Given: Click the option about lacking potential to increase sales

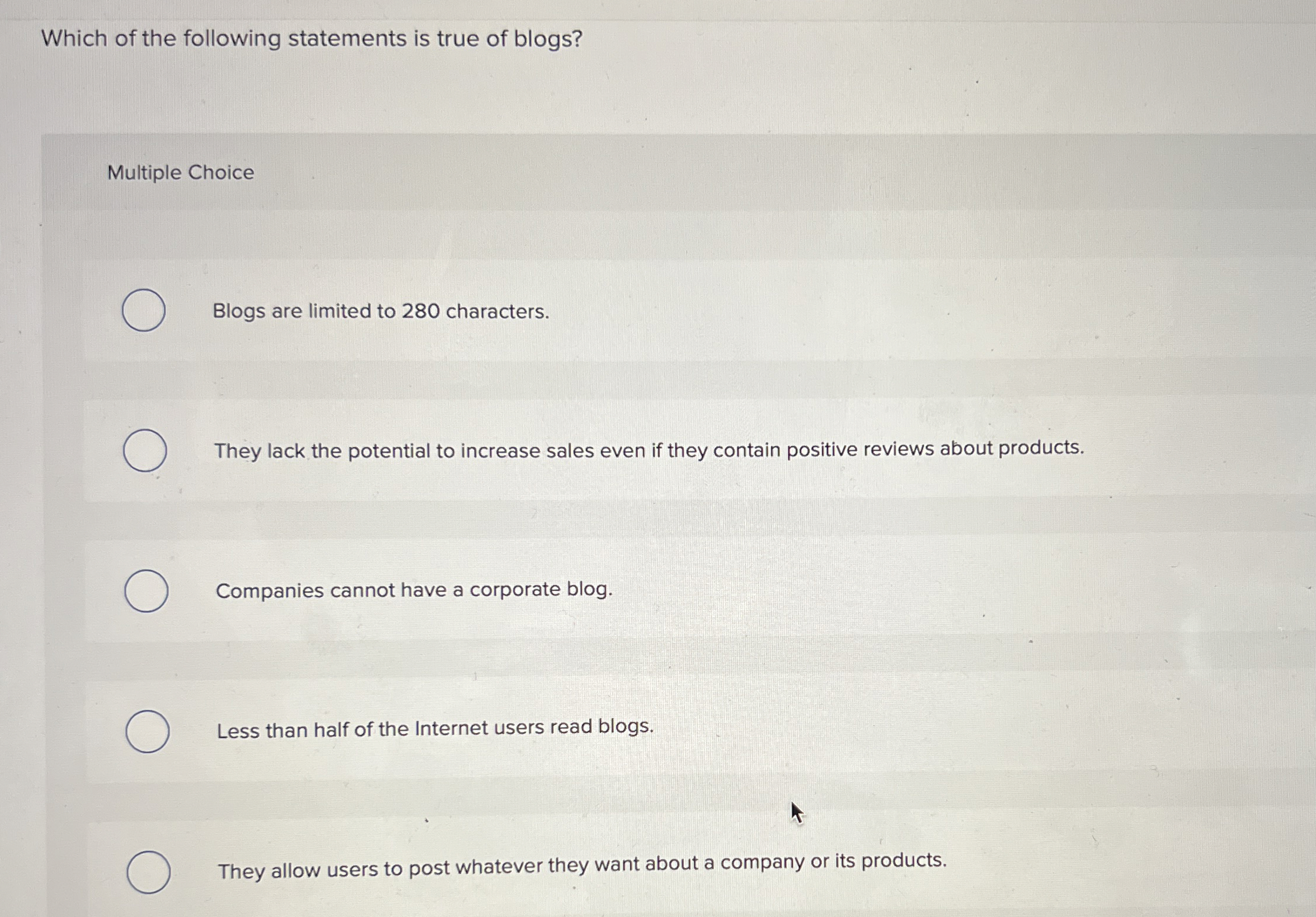Looking at the screenshot, I should 649,451.
